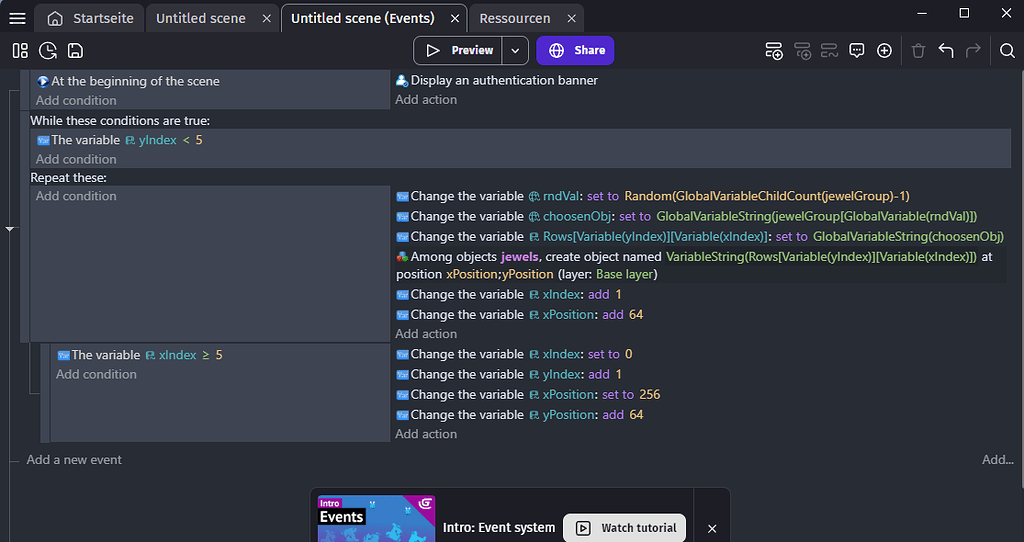Viewport: 1024px width, 542px height.
Task: Open the 'Add...' event type menu
Action: tap(997, 460)
